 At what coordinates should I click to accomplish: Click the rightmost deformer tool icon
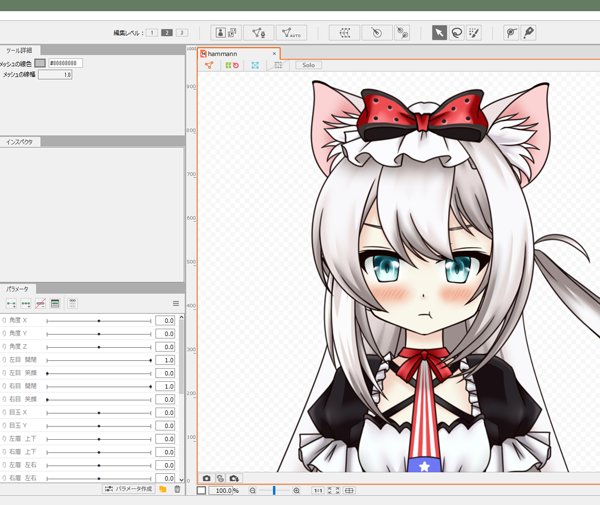pos(402,33)
